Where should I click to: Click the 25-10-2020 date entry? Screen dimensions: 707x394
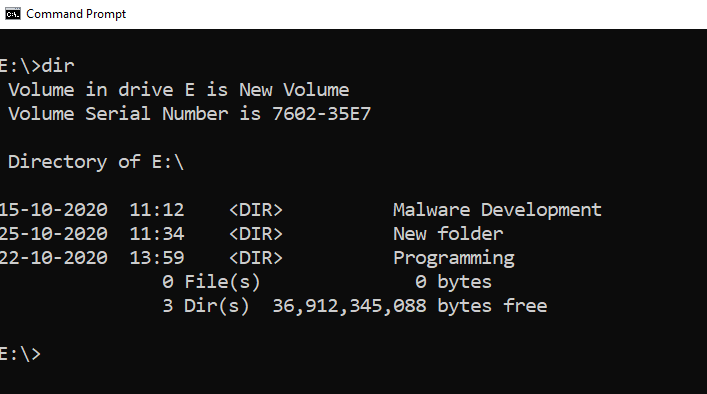54,234
